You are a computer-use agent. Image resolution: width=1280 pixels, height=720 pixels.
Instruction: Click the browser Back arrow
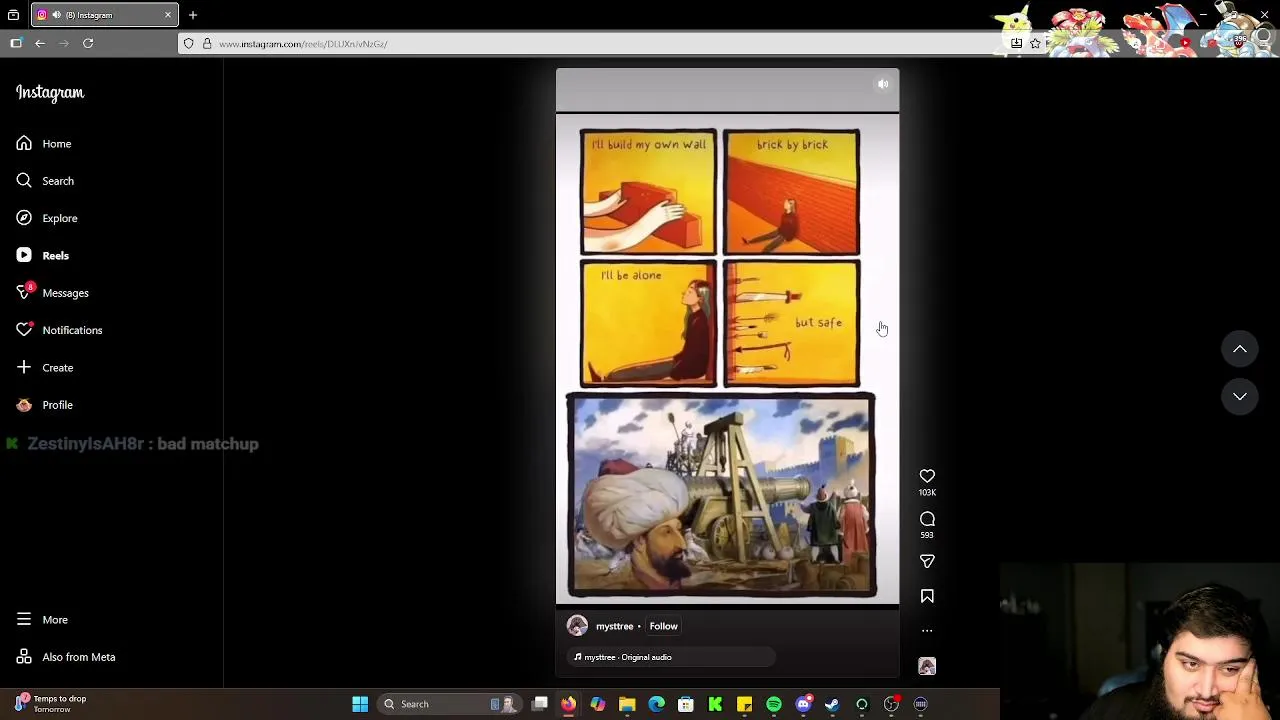click(40, 44)
